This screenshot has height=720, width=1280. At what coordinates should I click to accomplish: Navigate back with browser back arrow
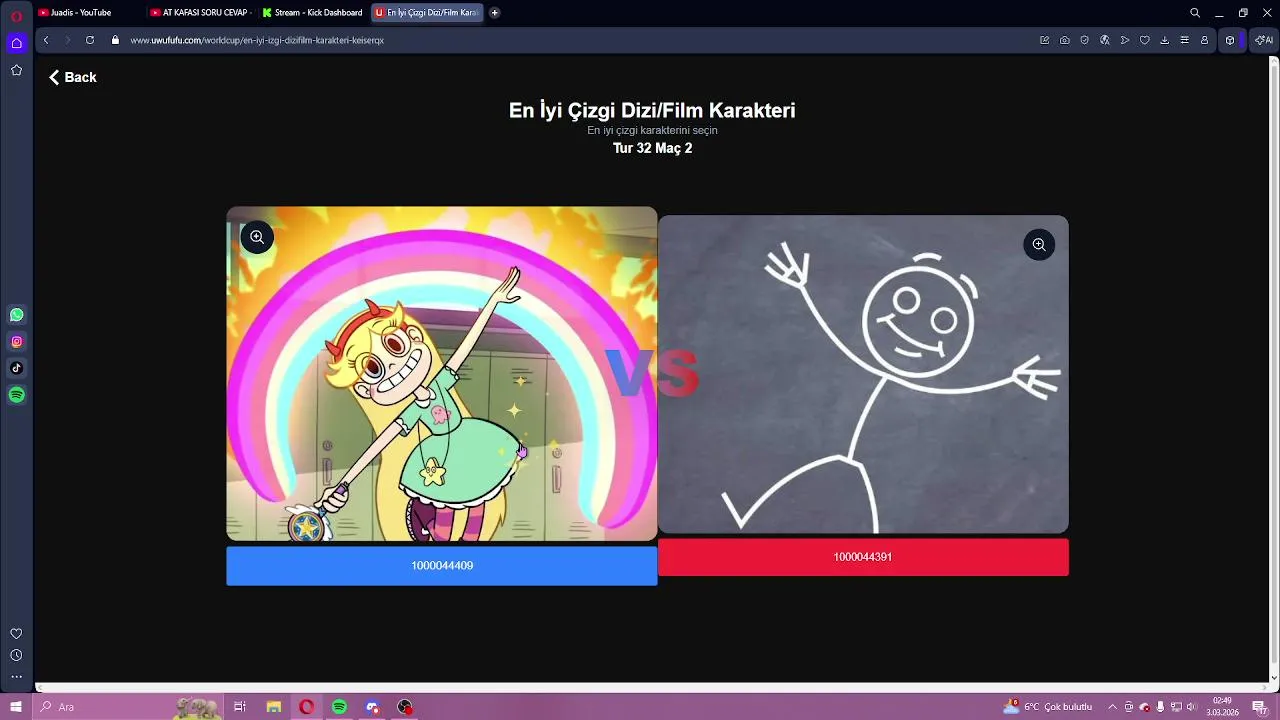(46, 40)
